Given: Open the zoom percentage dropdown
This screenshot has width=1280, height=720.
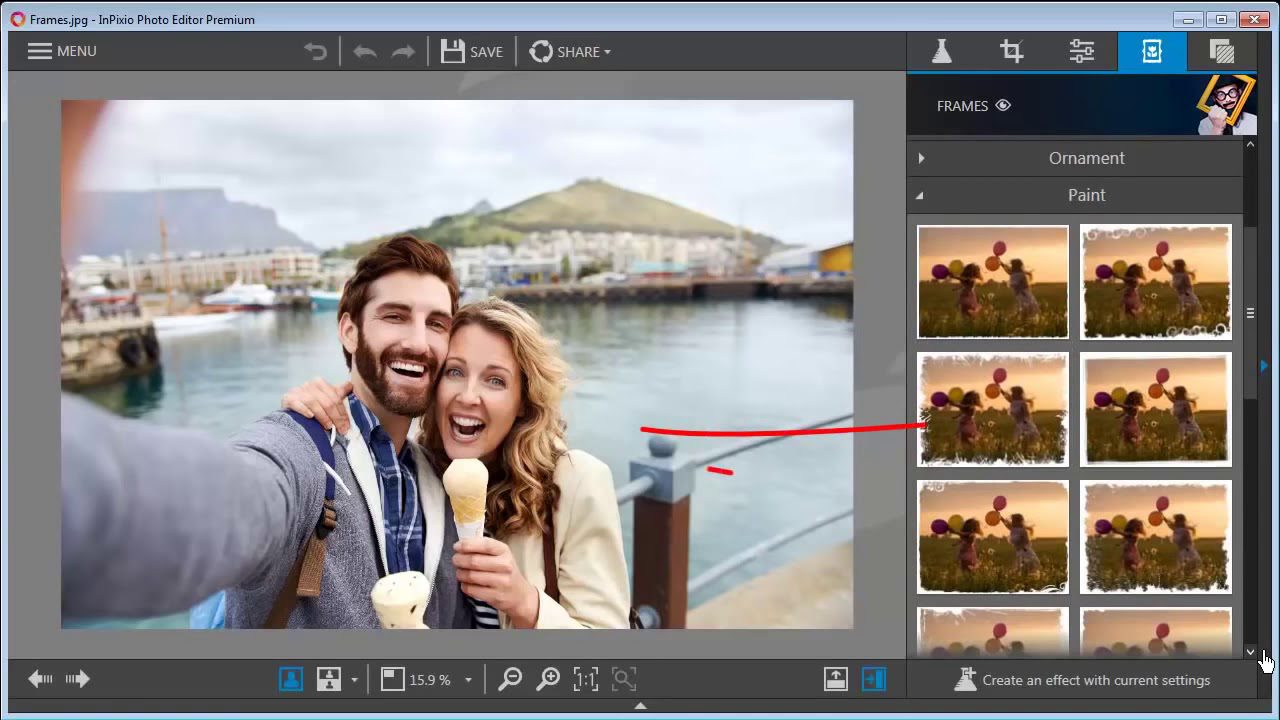Looking at the screenshot, I should pos(466,679).
